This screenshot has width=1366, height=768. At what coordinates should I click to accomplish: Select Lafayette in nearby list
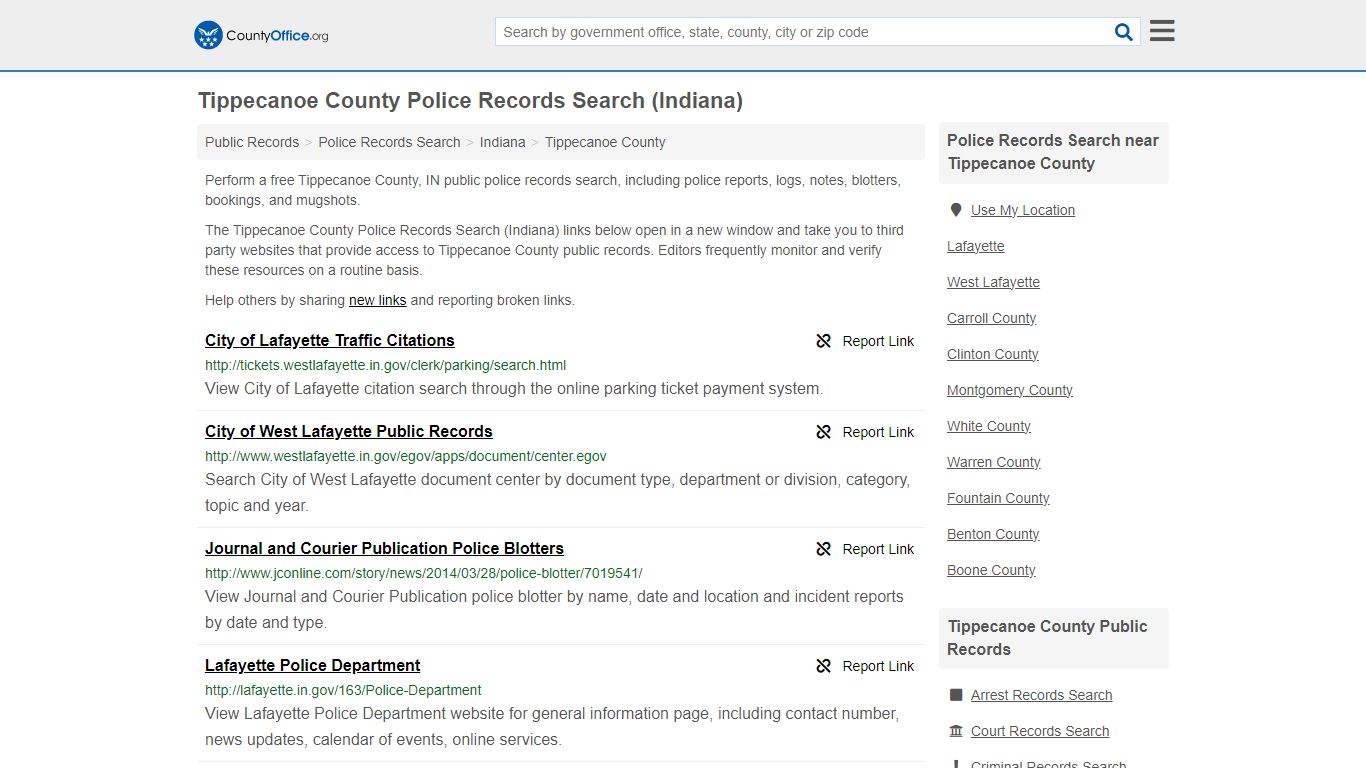coord(975,246)
